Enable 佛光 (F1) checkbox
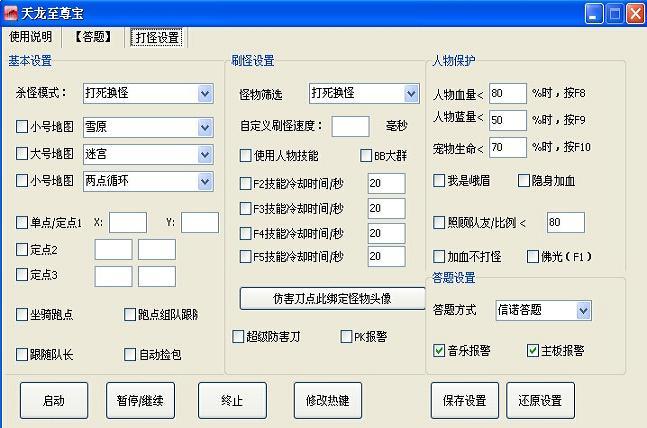 point(533,257)
